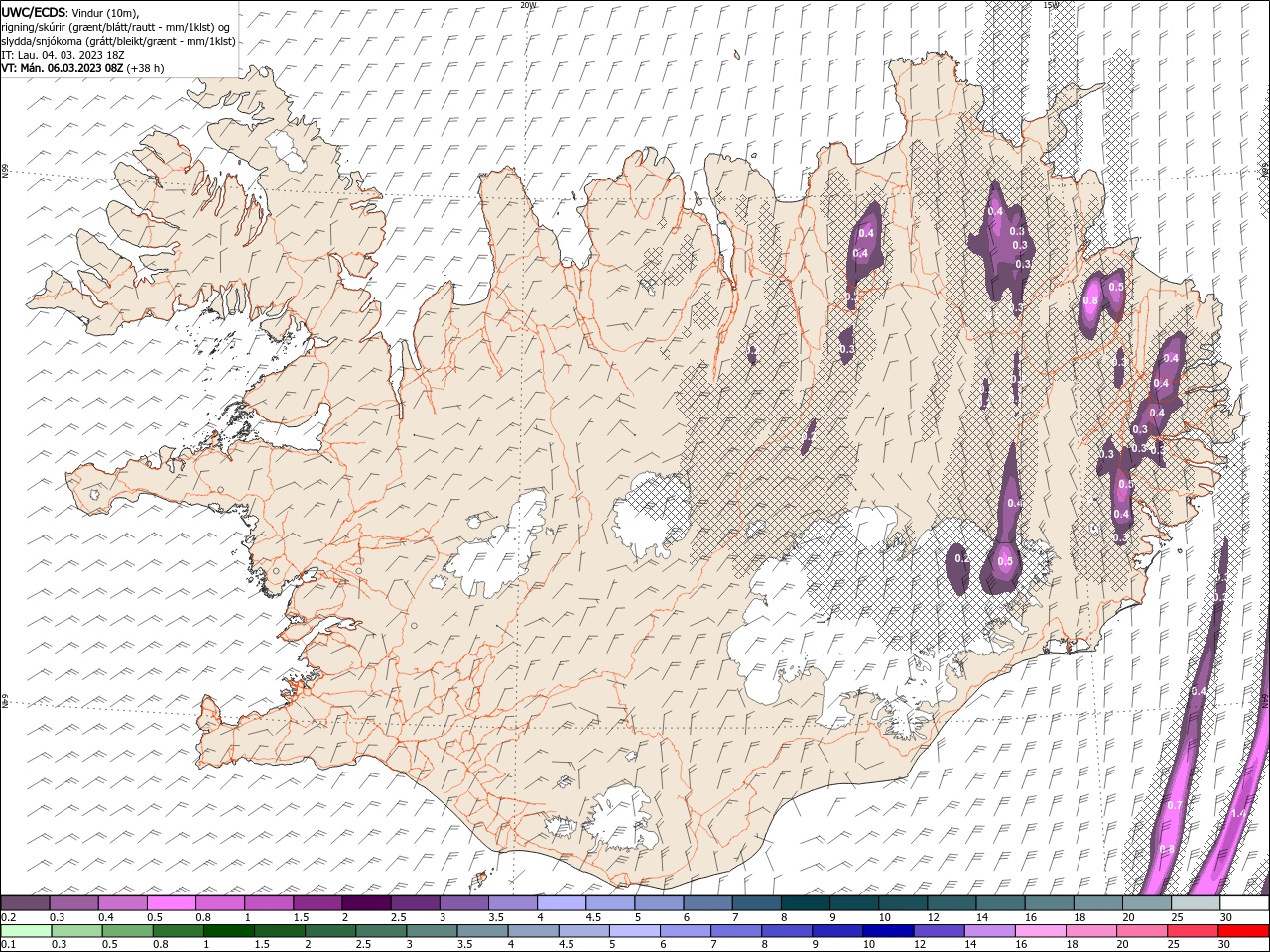Click the 'UWC/ECDS' title text
1270x952 pixels.
[33, 12]
